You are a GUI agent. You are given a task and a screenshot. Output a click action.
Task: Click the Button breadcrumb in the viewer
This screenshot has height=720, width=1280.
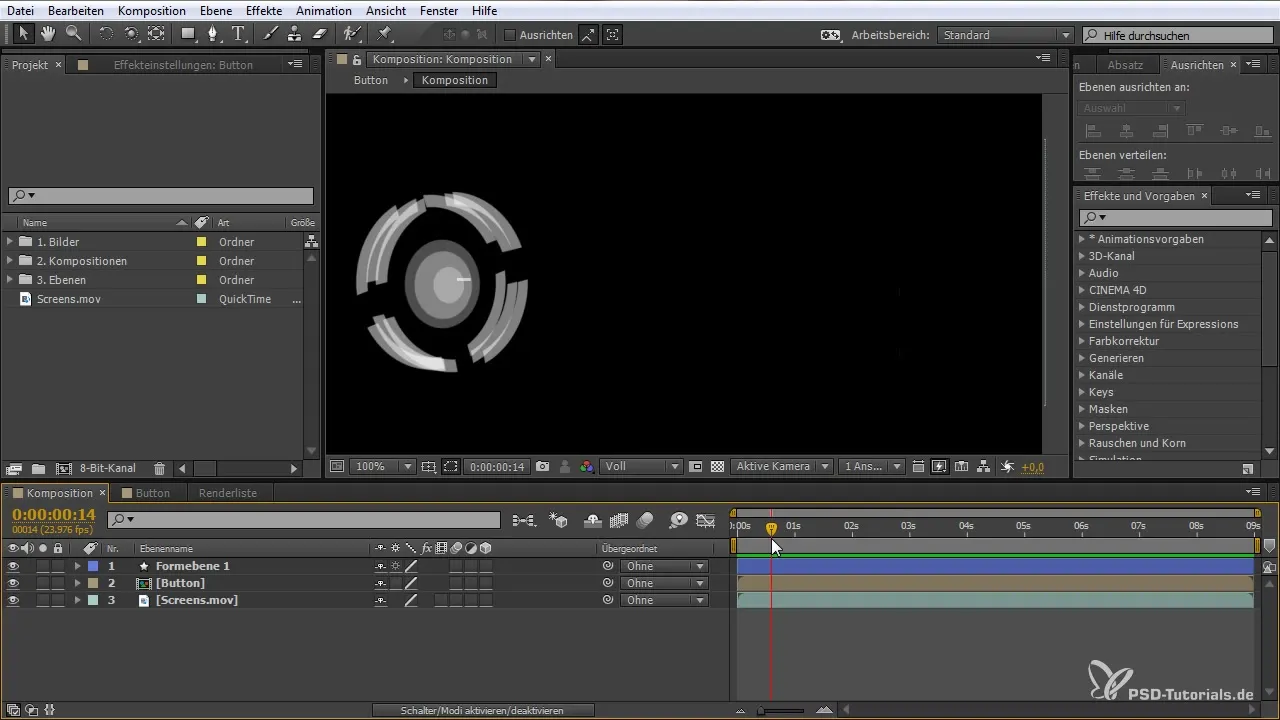[x=371, y=80]
